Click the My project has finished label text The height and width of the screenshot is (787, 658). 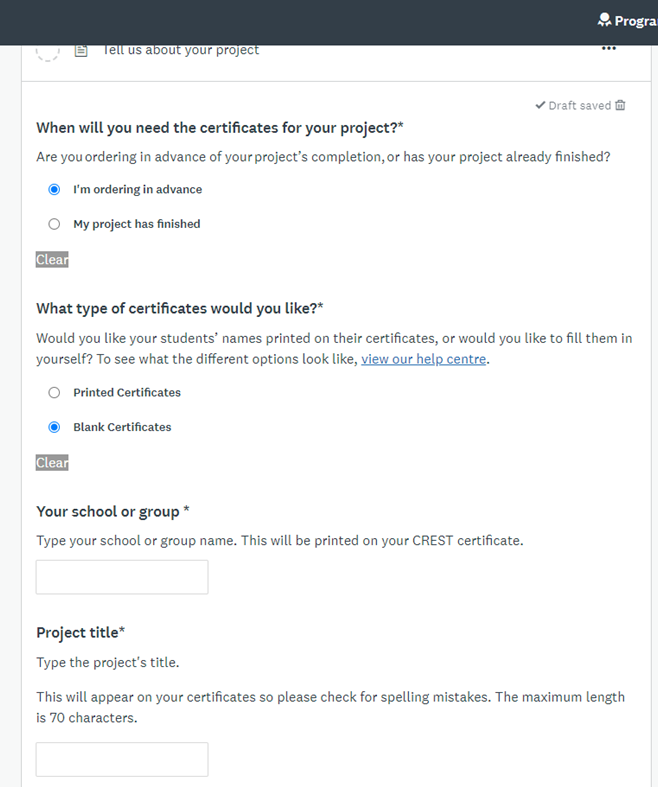coord(137,224)
